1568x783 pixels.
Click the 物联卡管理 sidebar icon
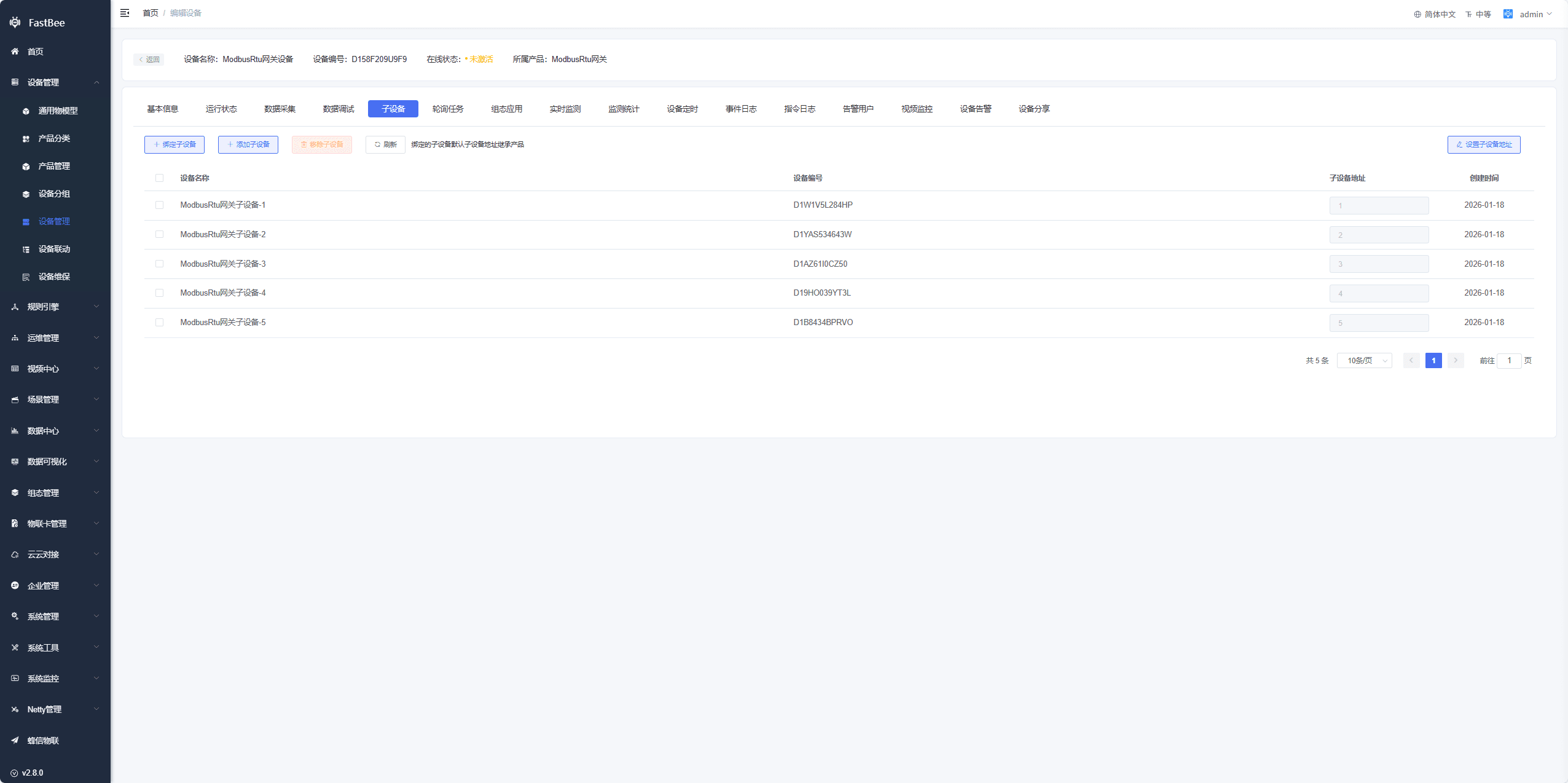[x=15, y=524]
